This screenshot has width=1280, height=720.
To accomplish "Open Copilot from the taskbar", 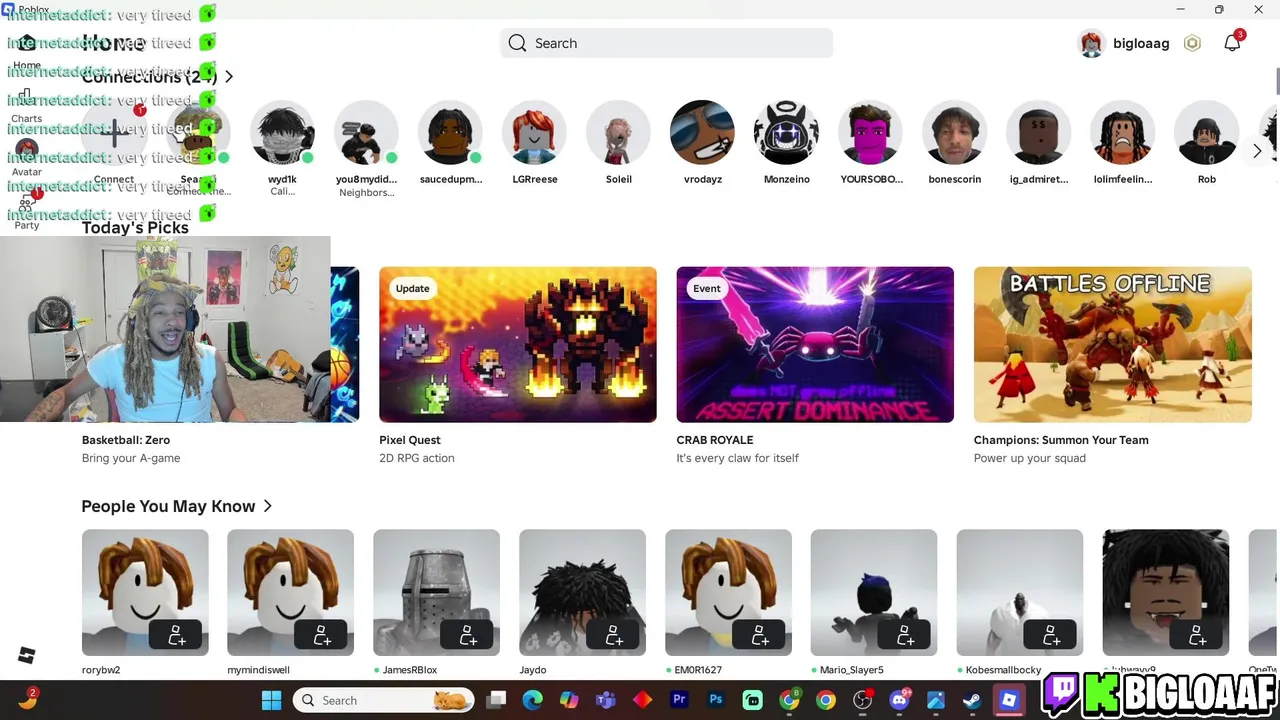I will [x=569, y=700].
